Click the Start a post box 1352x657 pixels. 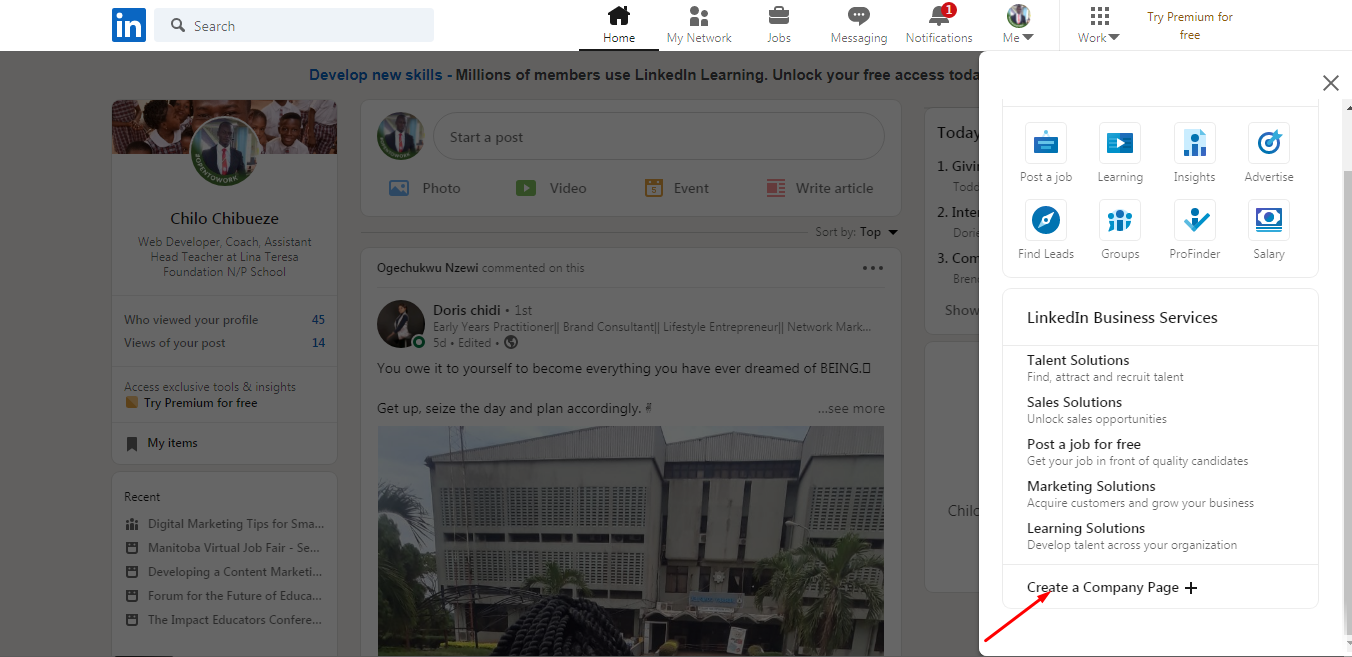pyautogui.click(x=659, y=137)
